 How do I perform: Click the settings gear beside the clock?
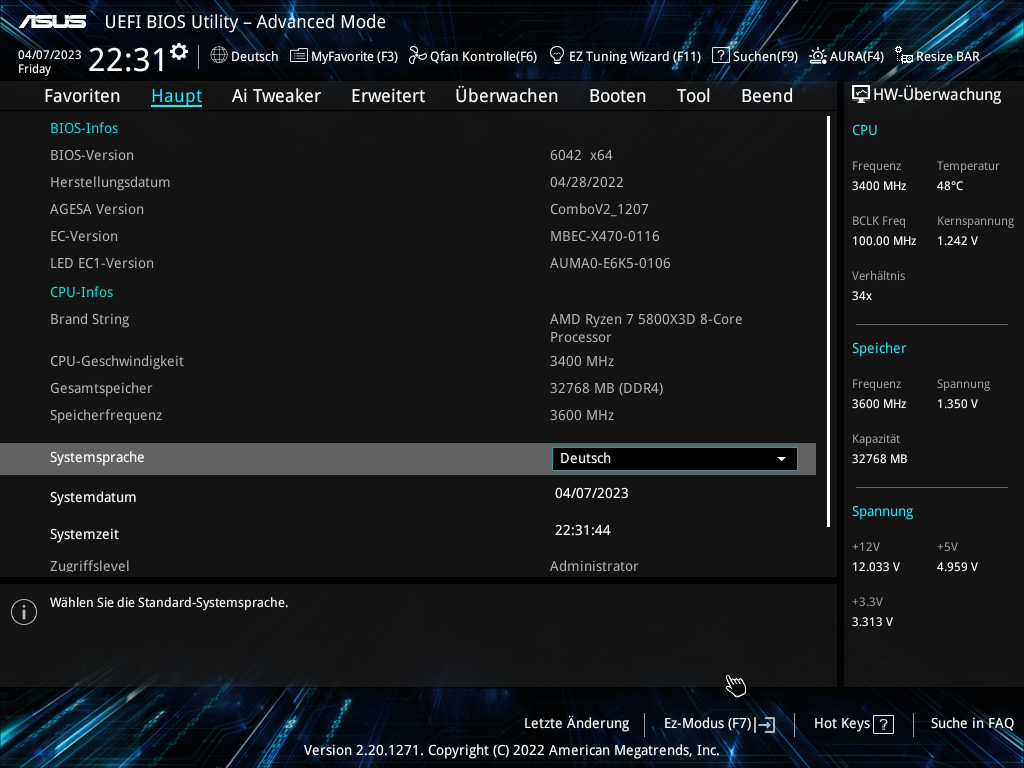point(179,52)
